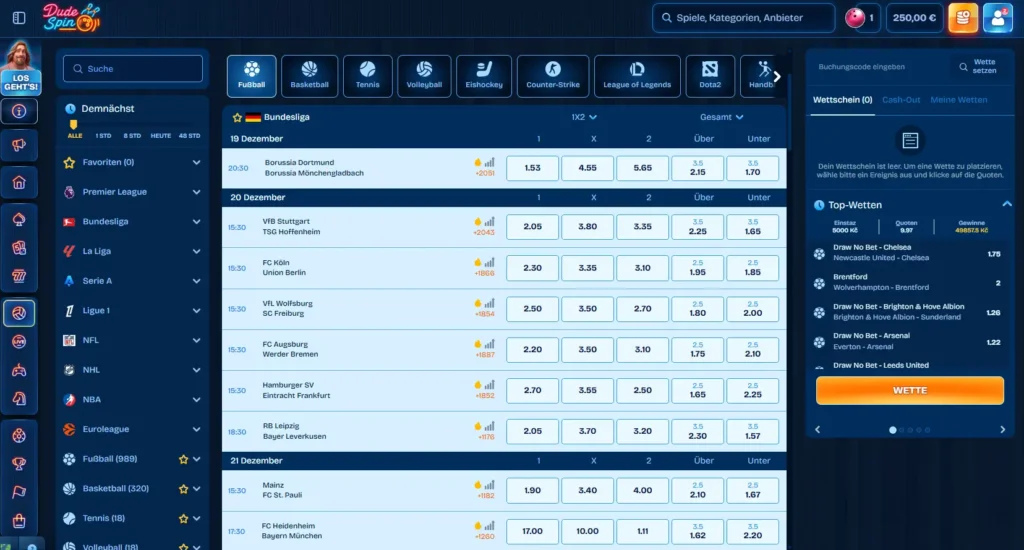Switch to the Cash-Out tab
1024x550 pixels.
[x=901, y=100]
